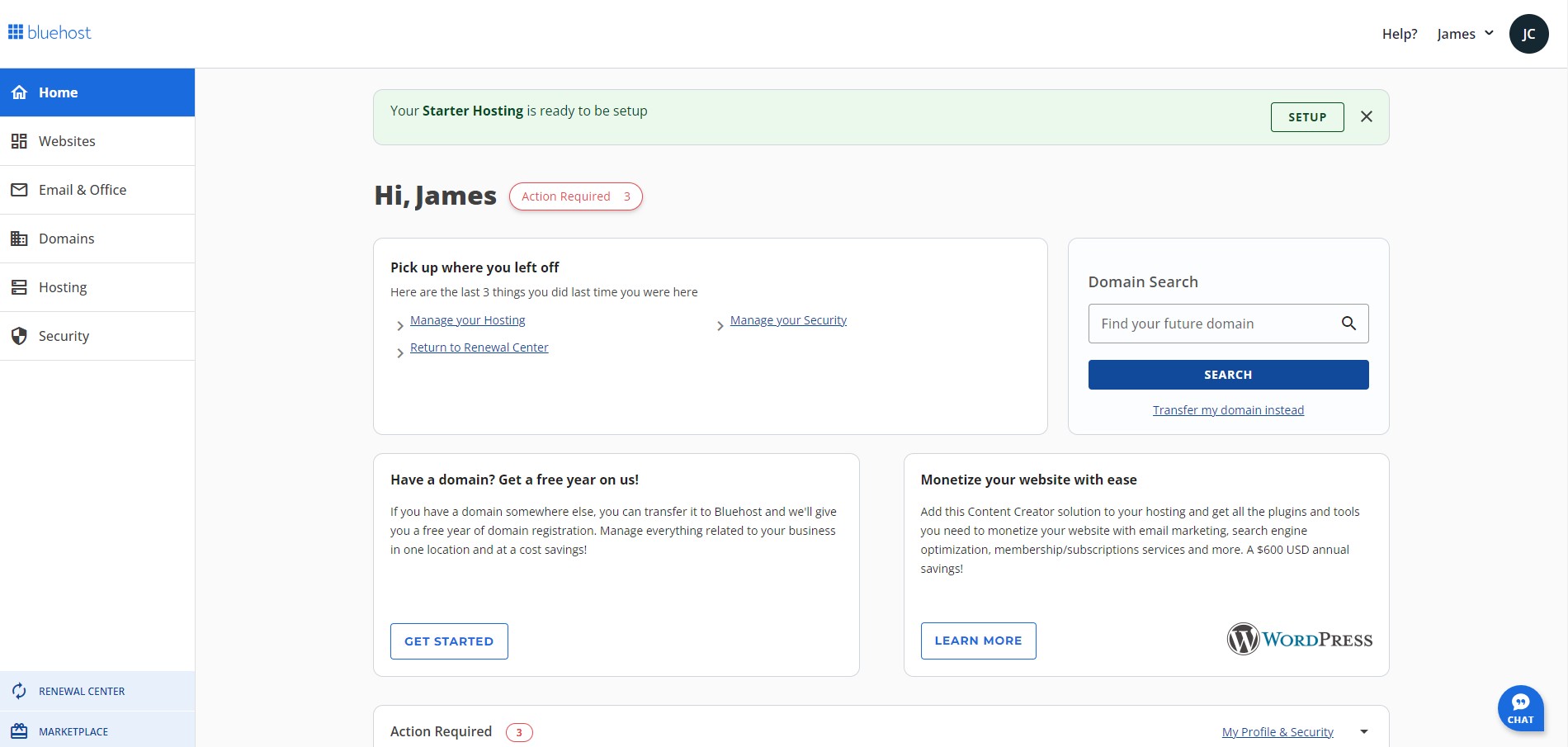The width and height of the screenshot is (1568, 747).
Task: Click chevron beside Return to Renewal Center
Action: pyautogui.click(x=400, y=352)
